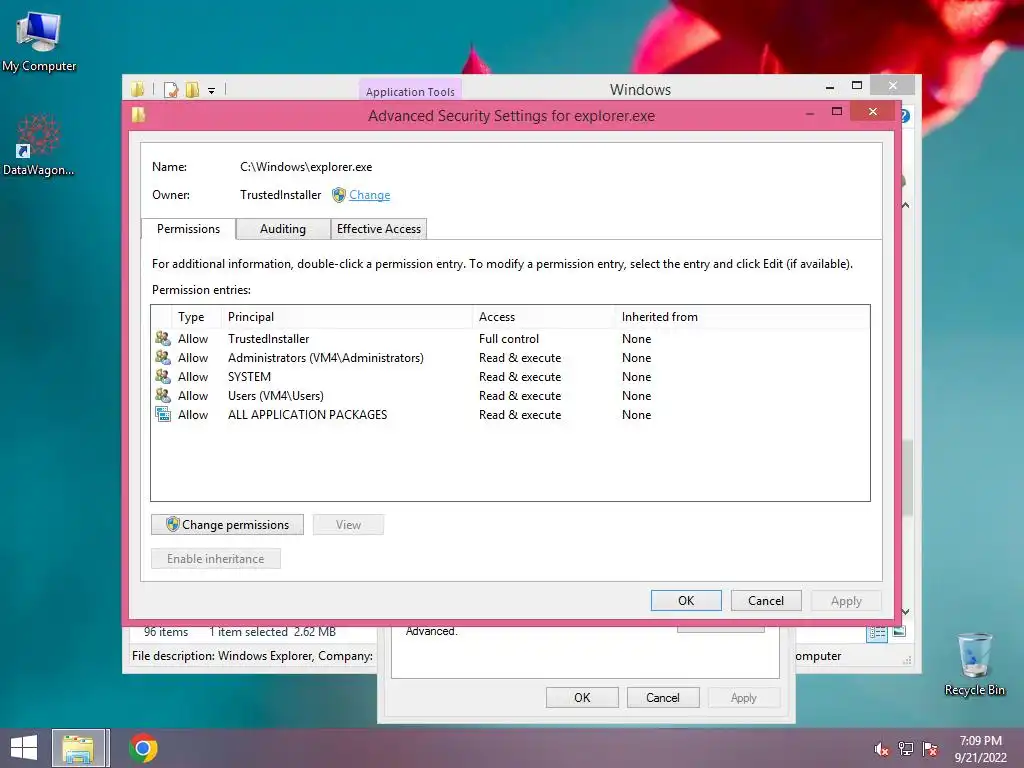The image size is (1024, 768).
Task: Switch Explorer to the details view icon
Action: tap(877, 632)
